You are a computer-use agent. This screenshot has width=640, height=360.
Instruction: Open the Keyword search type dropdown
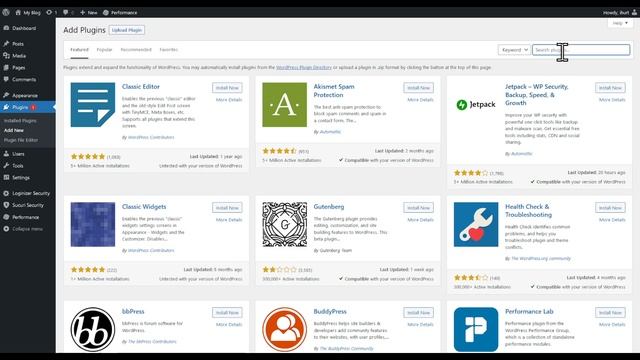pos(514,50)
